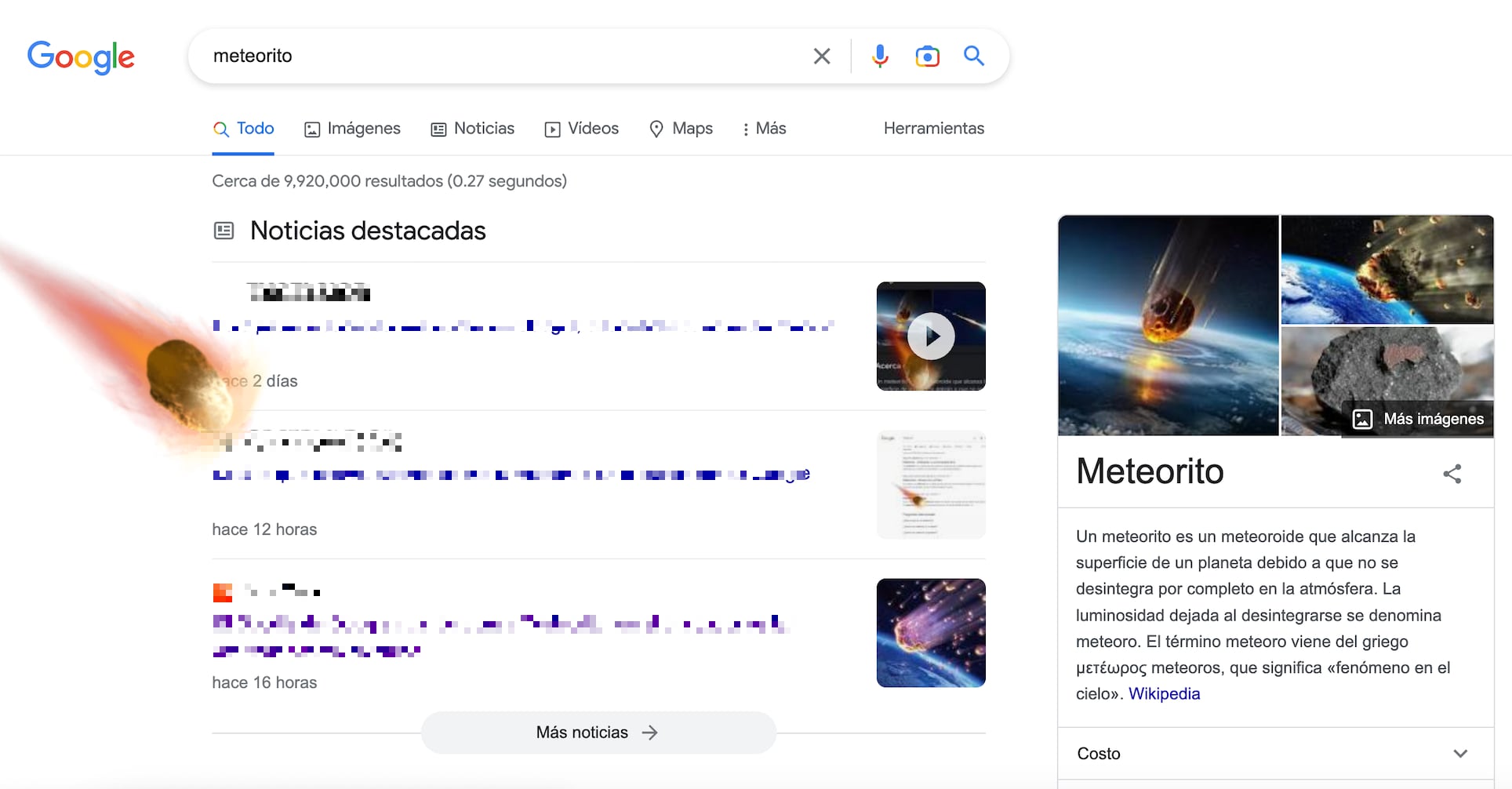Click the blue magnifier search icon

[x=974, y=56]
